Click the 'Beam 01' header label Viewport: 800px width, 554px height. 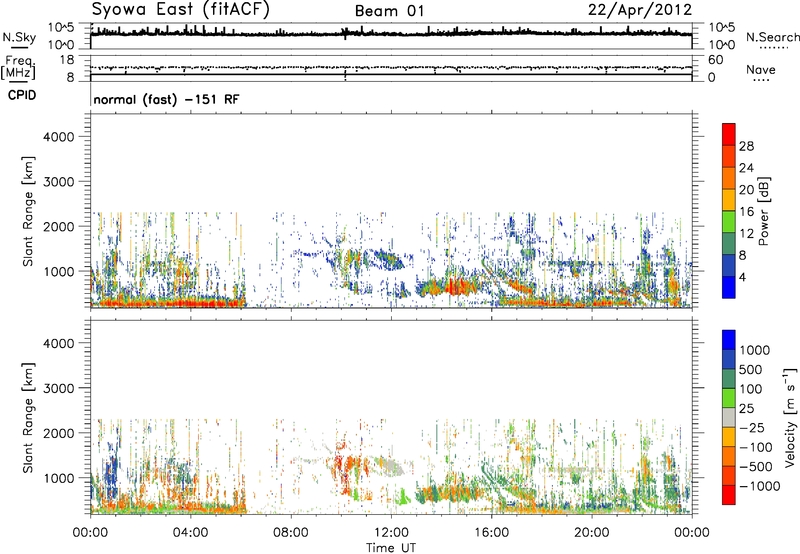pyautogui.click(x=389, y=11)
